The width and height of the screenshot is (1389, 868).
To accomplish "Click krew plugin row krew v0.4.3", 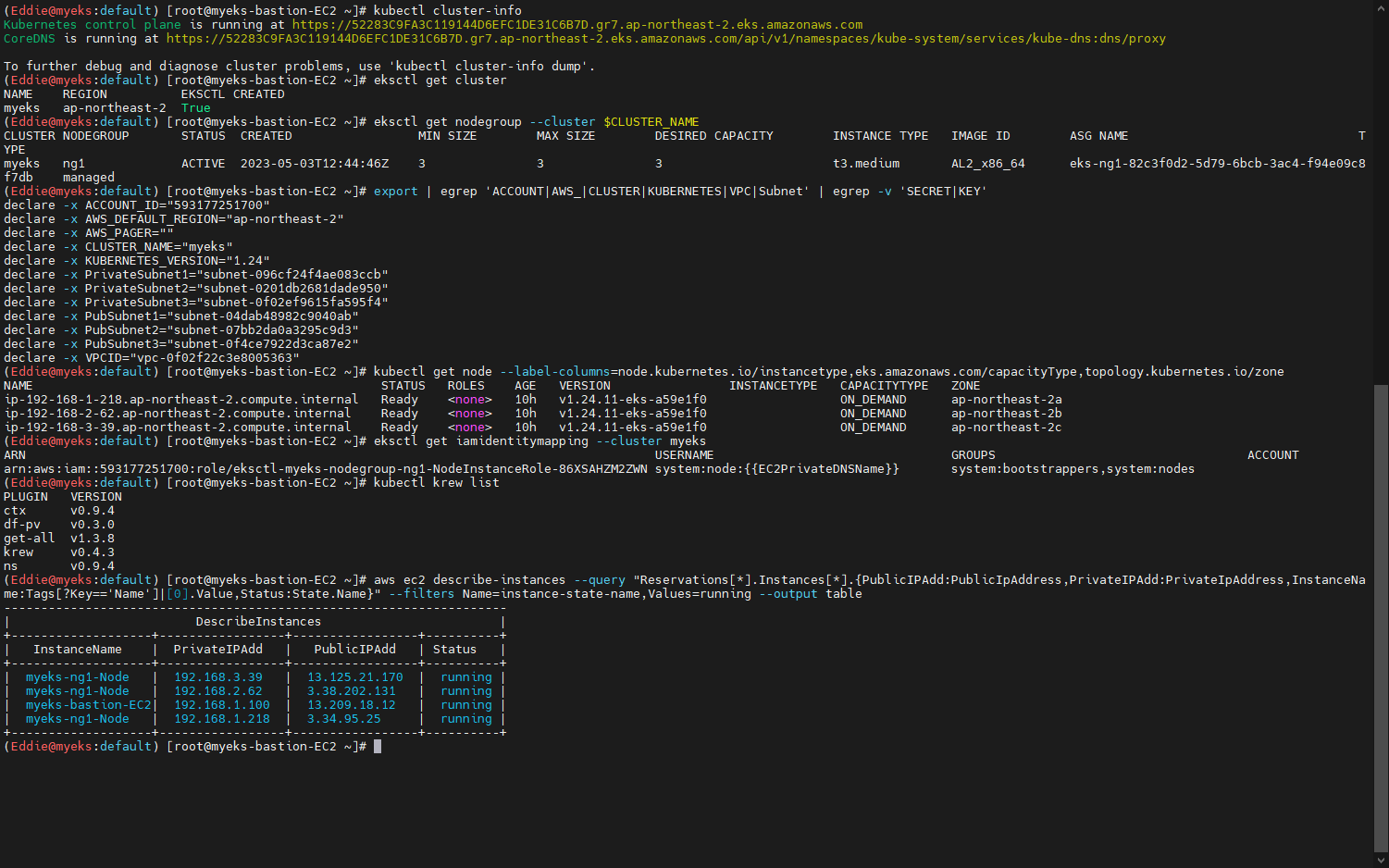I will pyautogui.click(x=59, y=552).
